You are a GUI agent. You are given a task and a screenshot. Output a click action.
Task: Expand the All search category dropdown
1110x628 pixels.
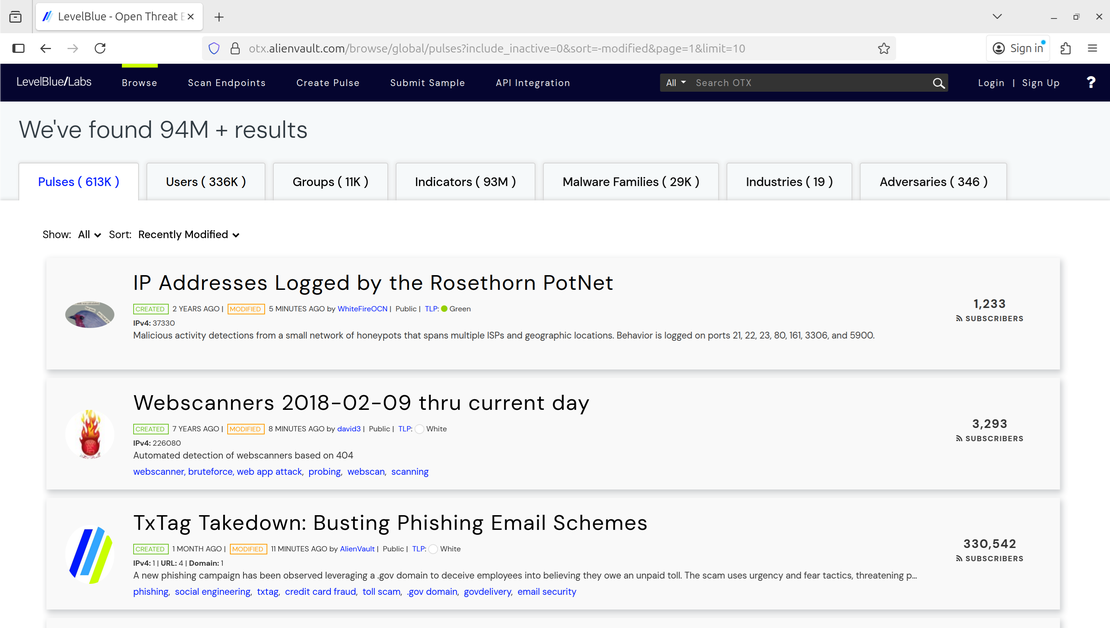click(x=676, y=83)
